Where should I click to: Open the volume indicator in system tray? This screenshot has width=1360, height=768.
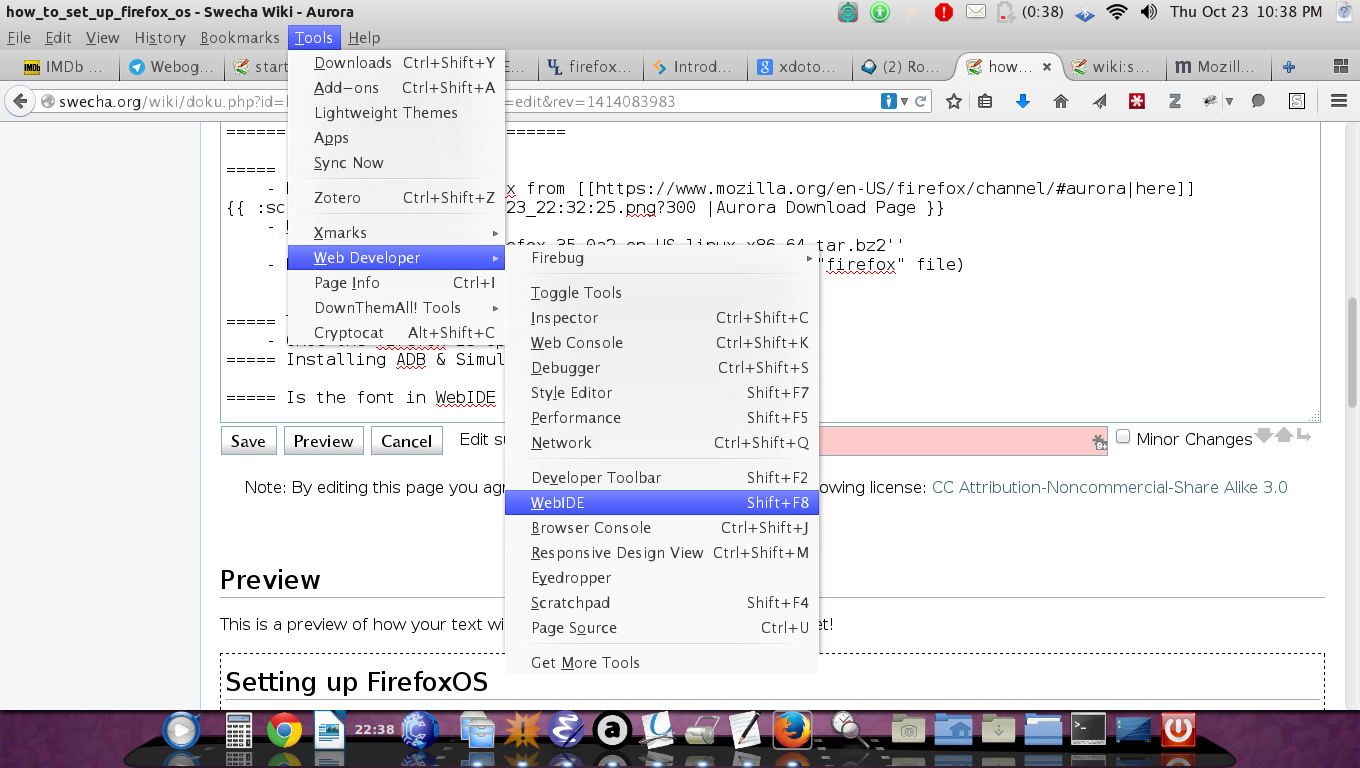[1148, 12]
